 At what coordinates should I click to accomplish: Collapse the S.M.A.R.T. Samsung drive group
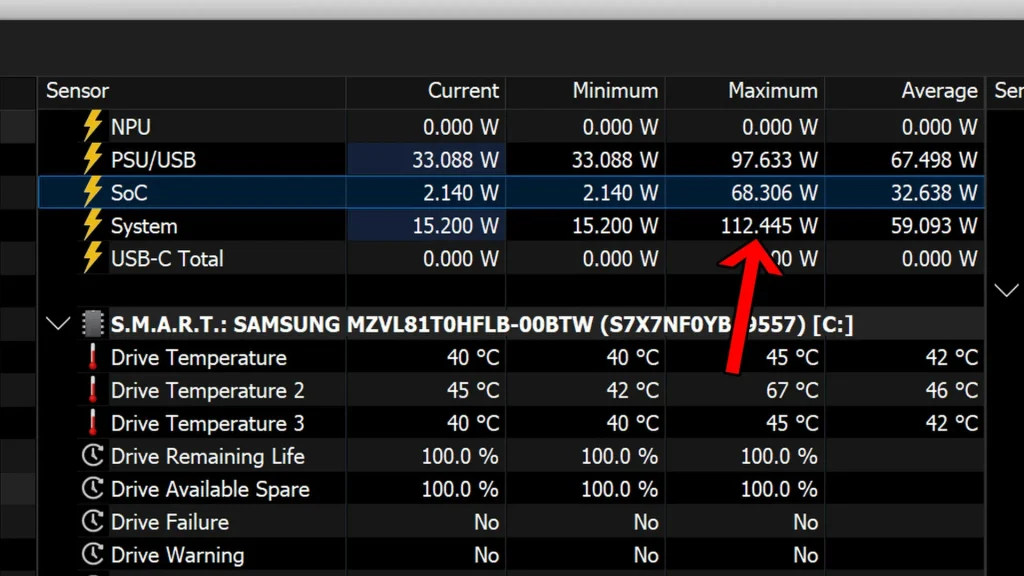58,324
